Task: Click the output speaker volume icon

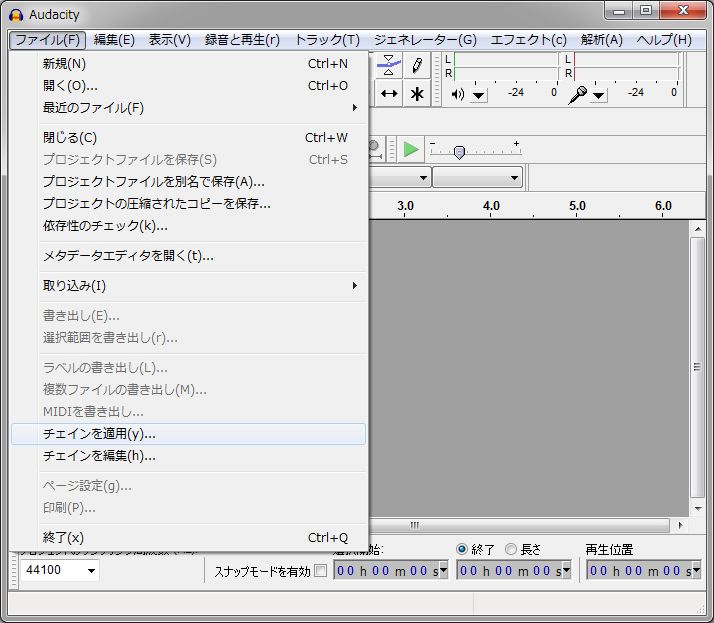Action: (458, 94)
